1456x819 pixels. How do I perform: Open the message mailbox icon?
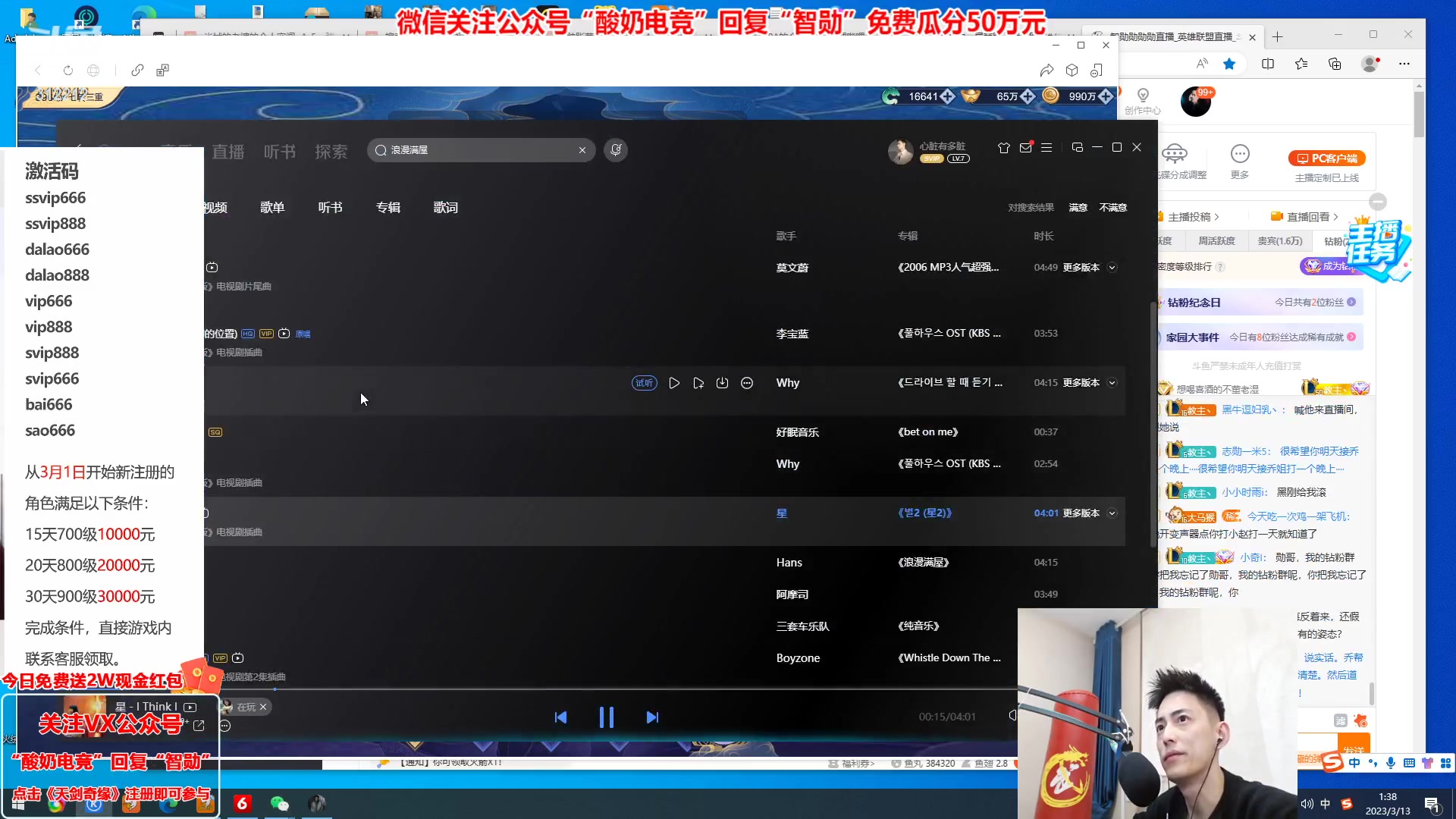point(1025,148)
